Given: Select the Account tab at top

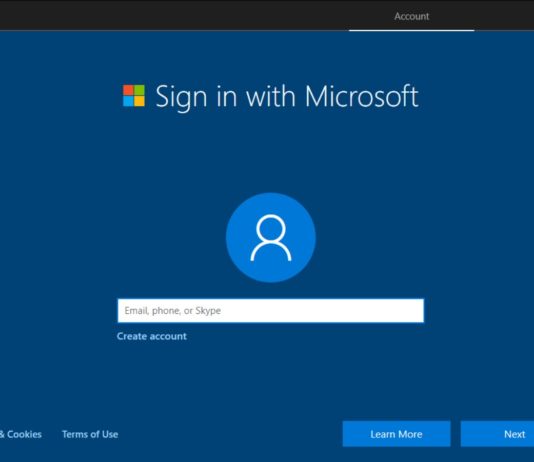Looking at the screenshot, I should click(411, 16).
